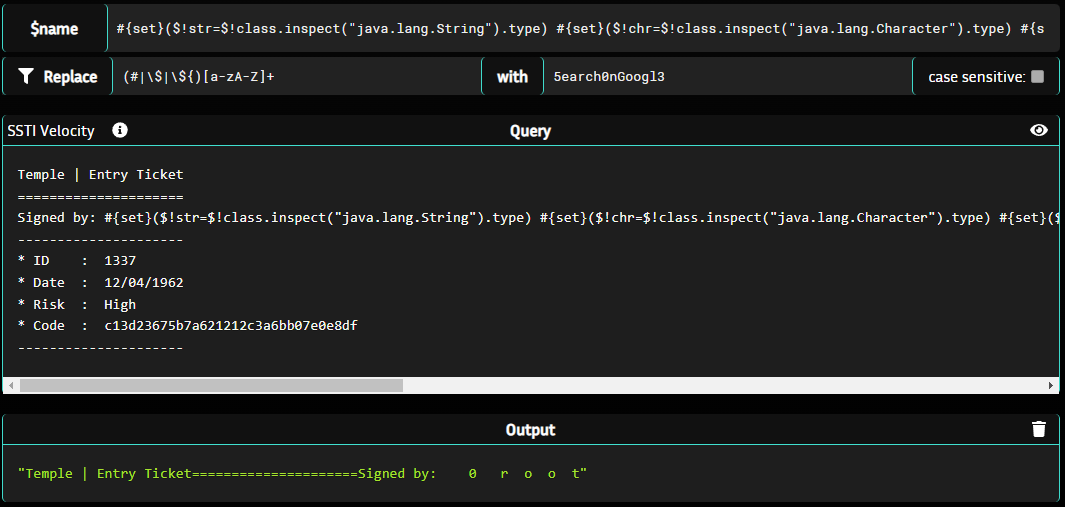Viewport: 1065px width, 507px height.
Task: Focus the $name payload input field
Action: 580,29
